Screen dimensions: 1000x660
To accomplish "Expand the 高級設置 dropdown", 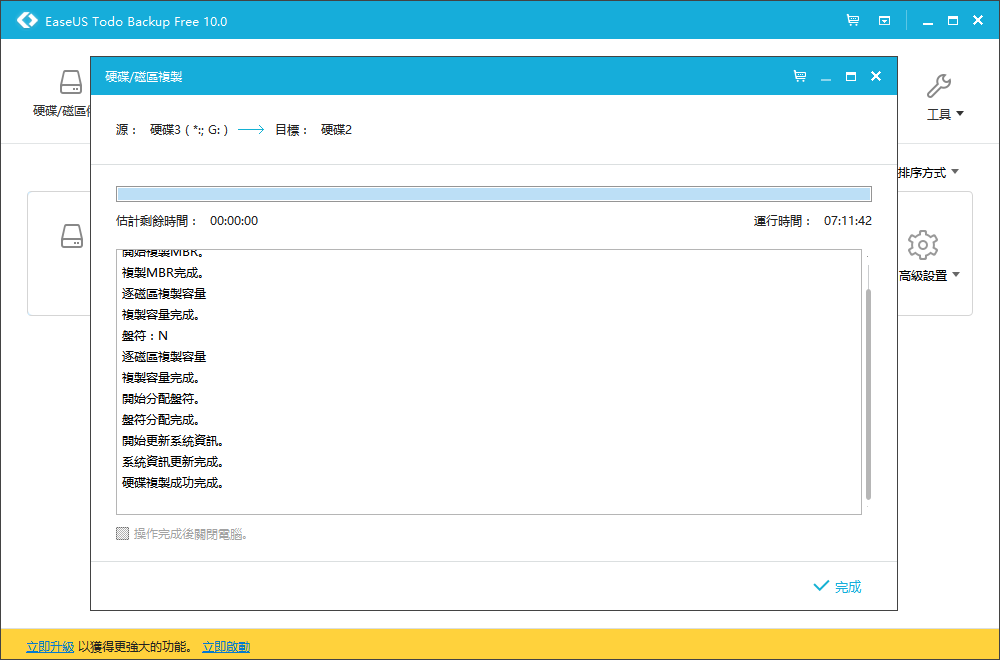I will [929, 275].
